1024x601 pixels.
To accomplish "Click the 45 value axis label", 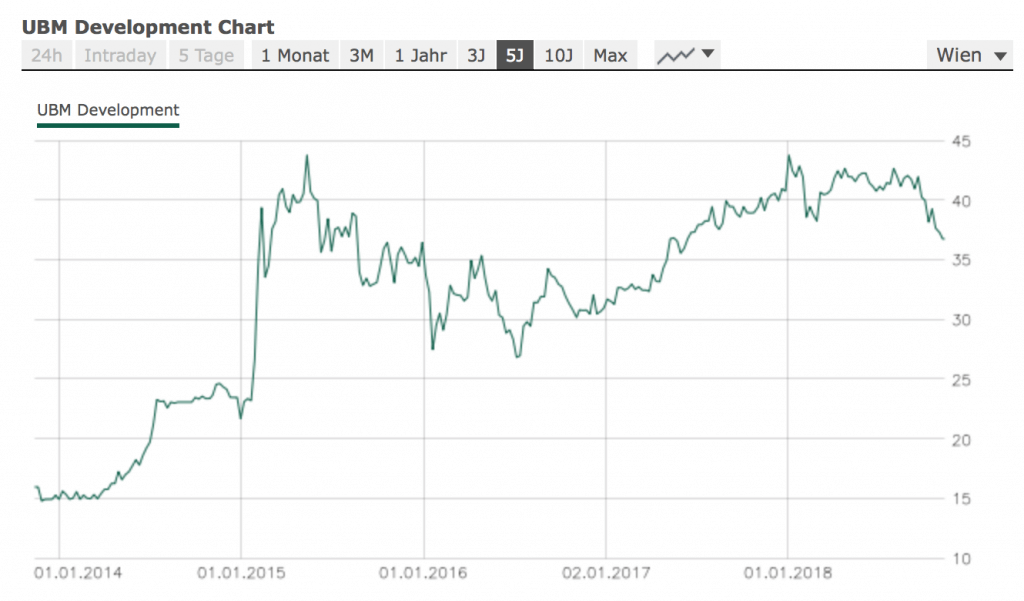I will 961,141.
